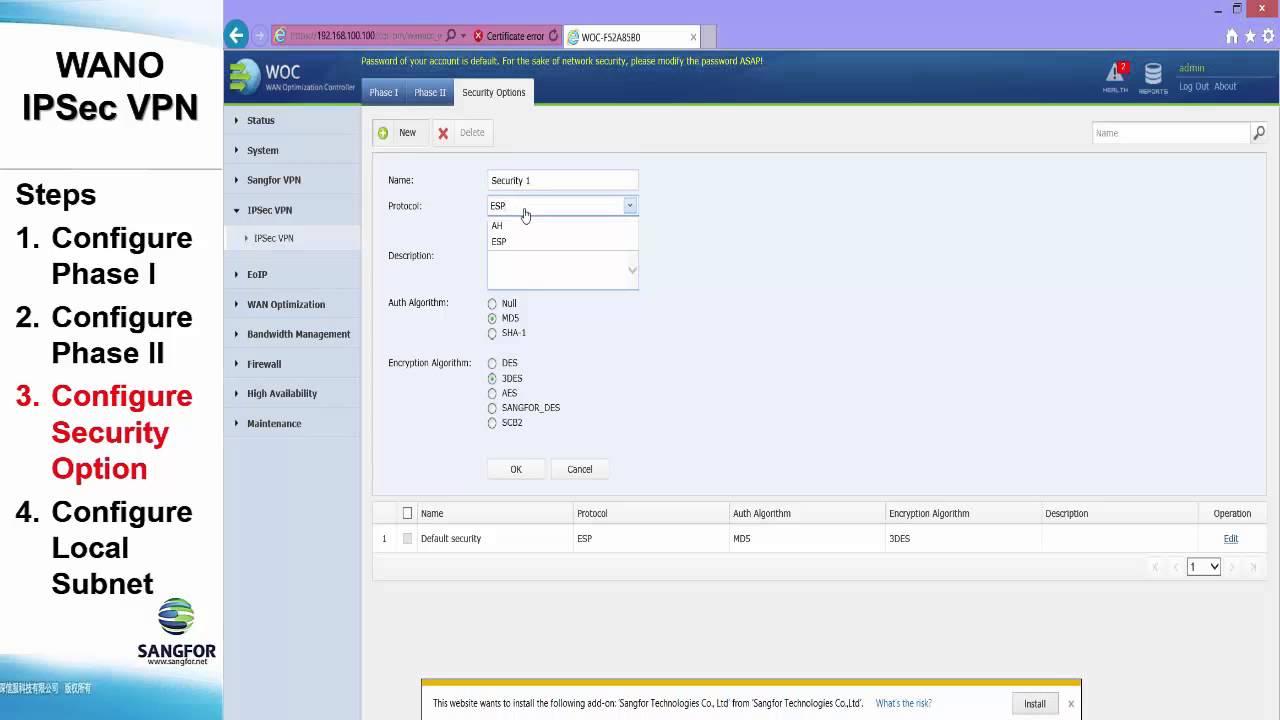The width and height of the screenshot is (1280, 720).
Task: Open the Health alerts icon
Action: point(1114,73)
